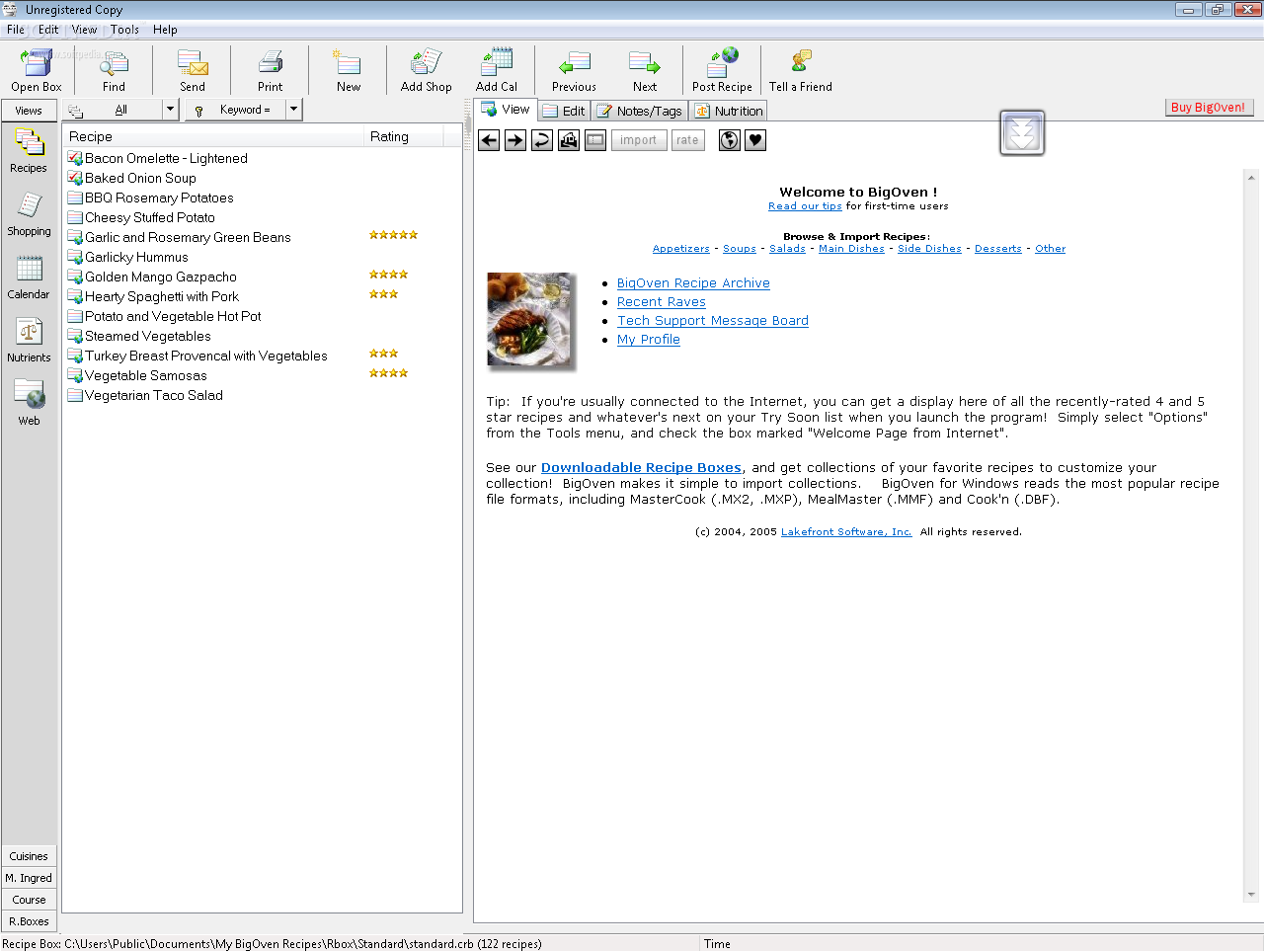Click the All filter field
This screenshot has height=952, width=1264.
tap(121, 110)
